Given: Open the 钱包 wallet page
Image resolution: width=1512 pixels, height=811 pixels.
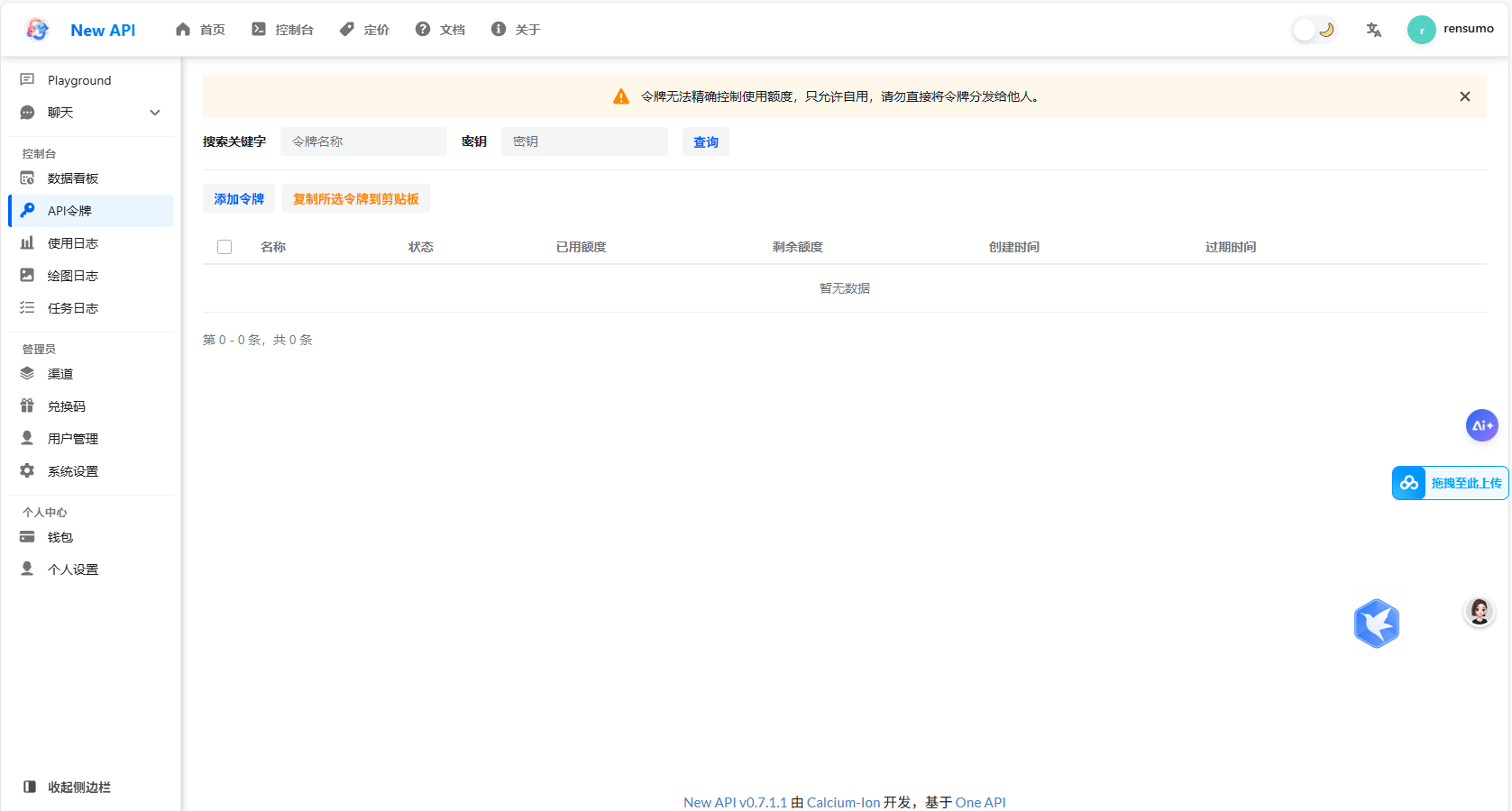Looking at the screenshot, I should tap(60, 536).
